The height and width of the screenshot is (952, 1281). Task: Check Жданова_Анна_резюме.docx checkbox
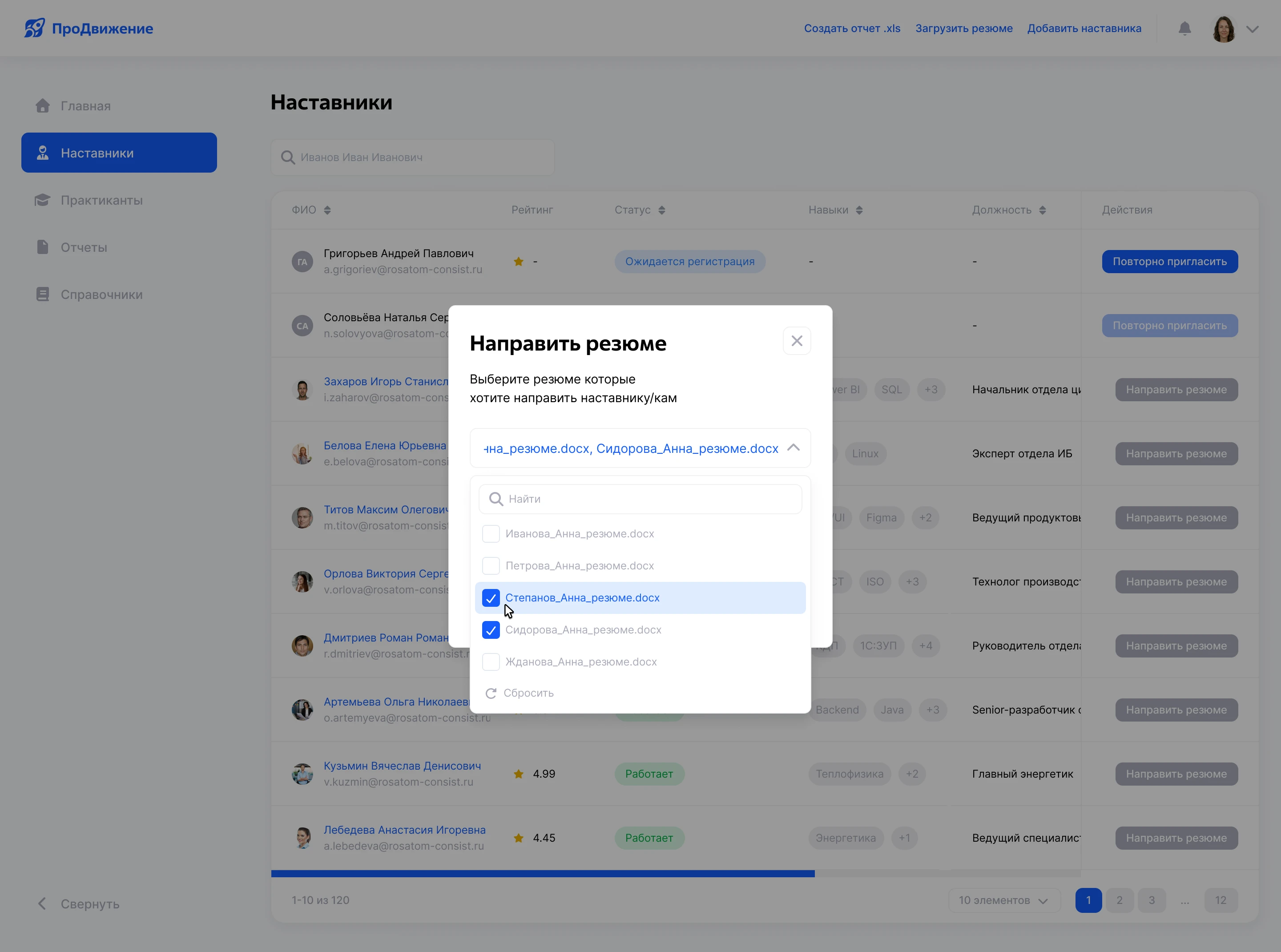(491, 662)
